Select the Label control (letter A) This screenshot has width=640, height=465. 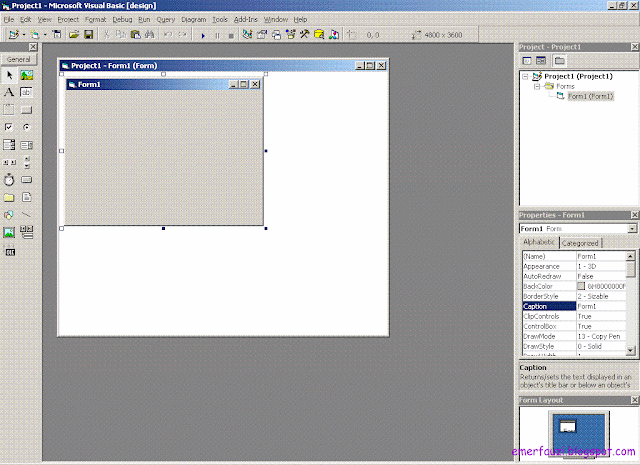tap(9, 92)
